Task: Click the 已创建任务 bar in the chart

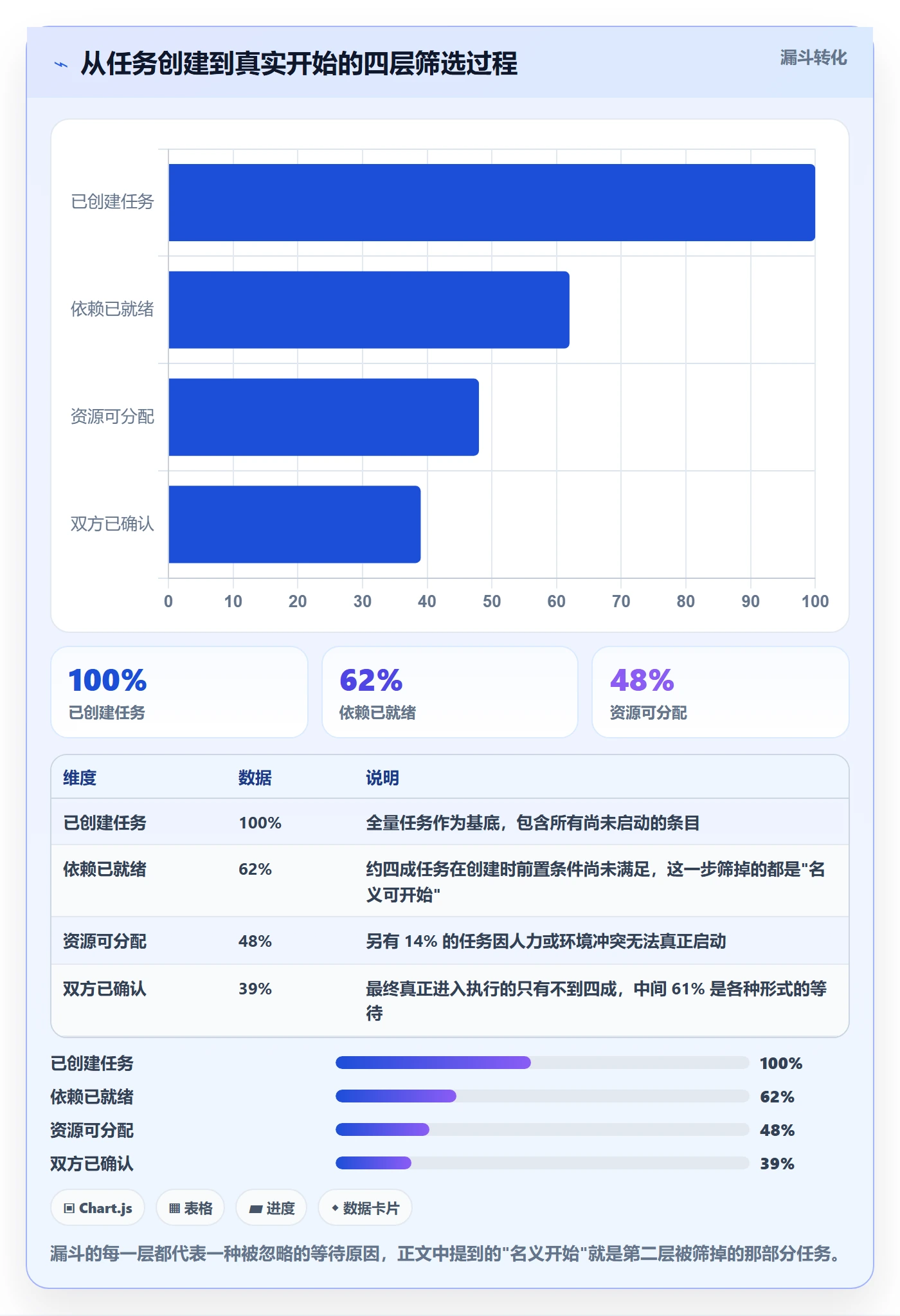Action: point(492,203)
